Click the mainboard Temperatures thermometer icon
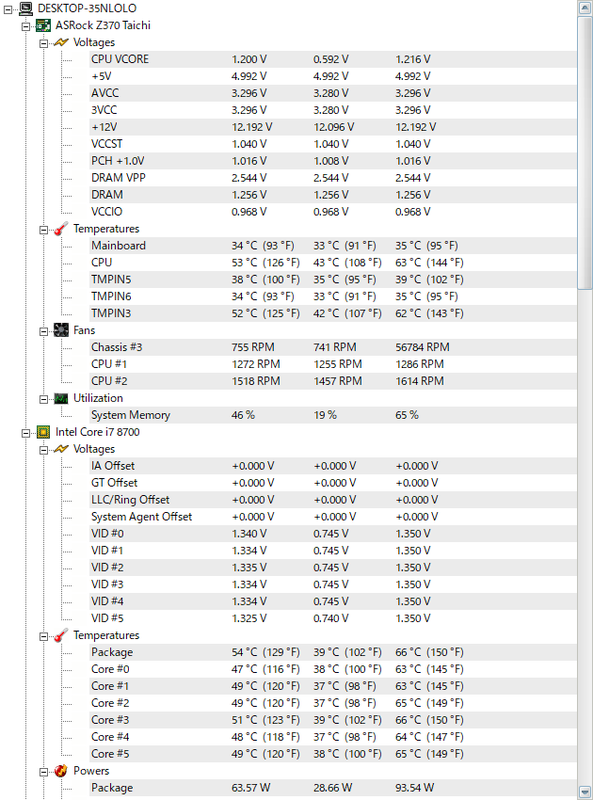This screenshot has height=800, width=593. click(x=61, y=229)
